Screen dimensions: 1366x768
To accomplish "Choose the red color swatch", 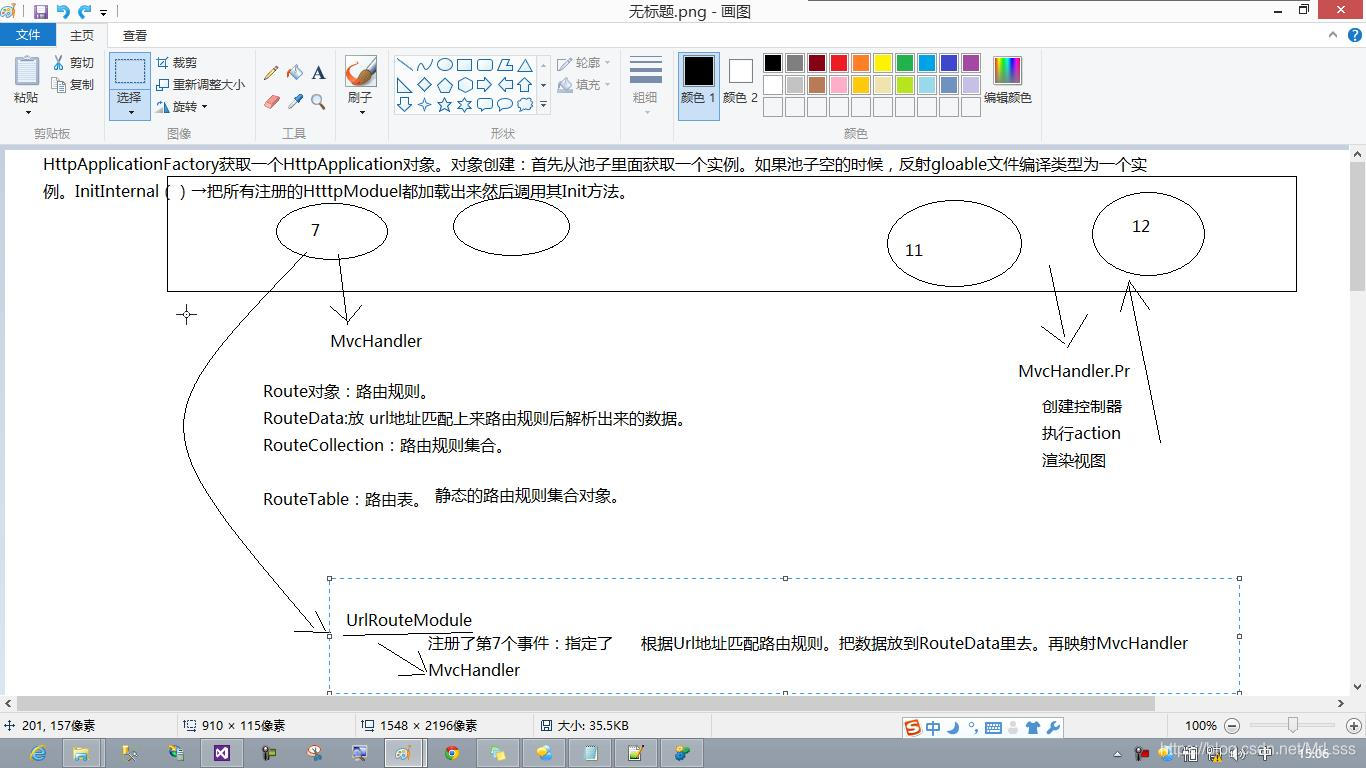I will click(x=839, y=63).
